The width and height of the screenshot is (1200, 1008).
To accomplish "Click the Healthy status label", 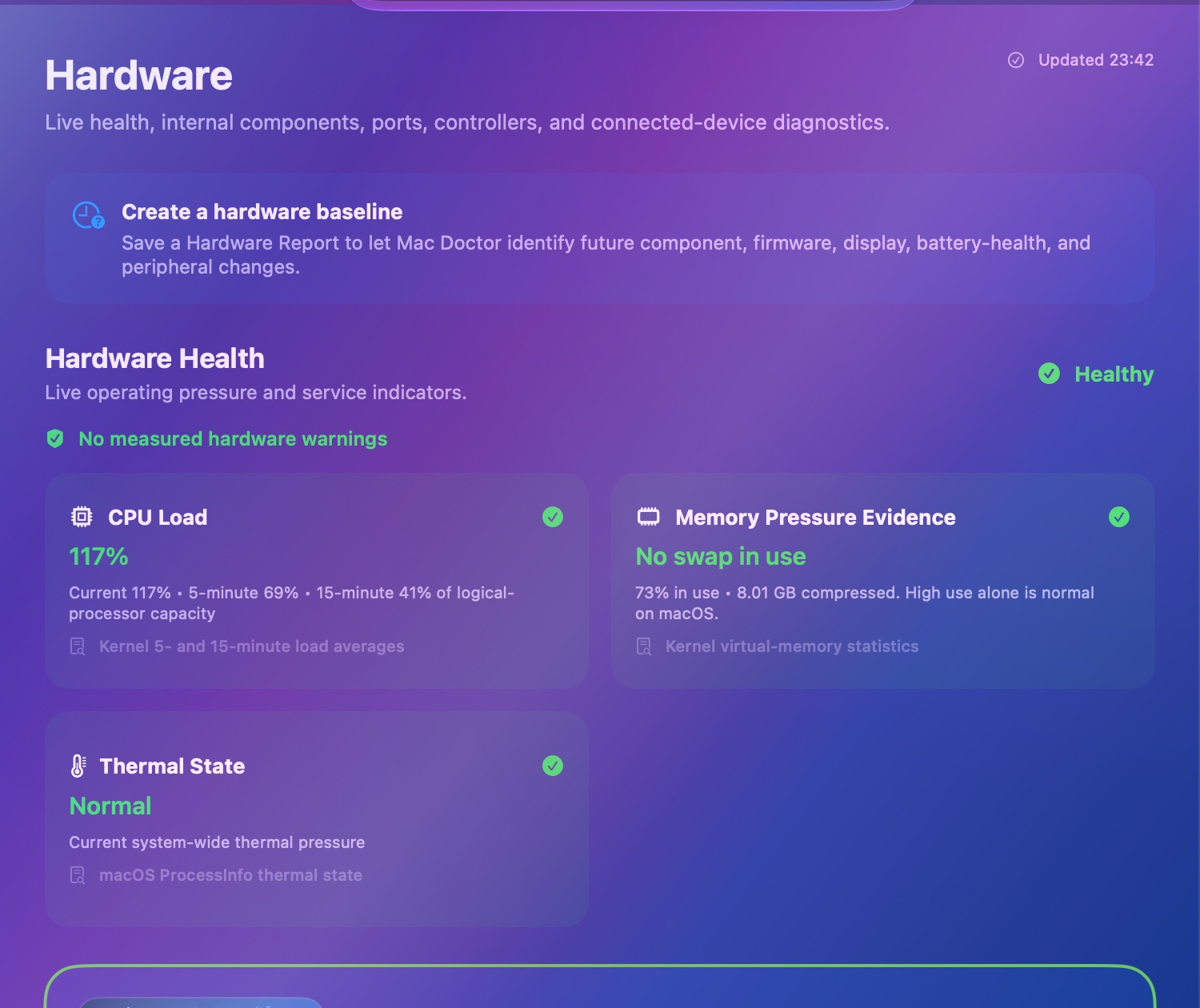I will coord(1114,374).
